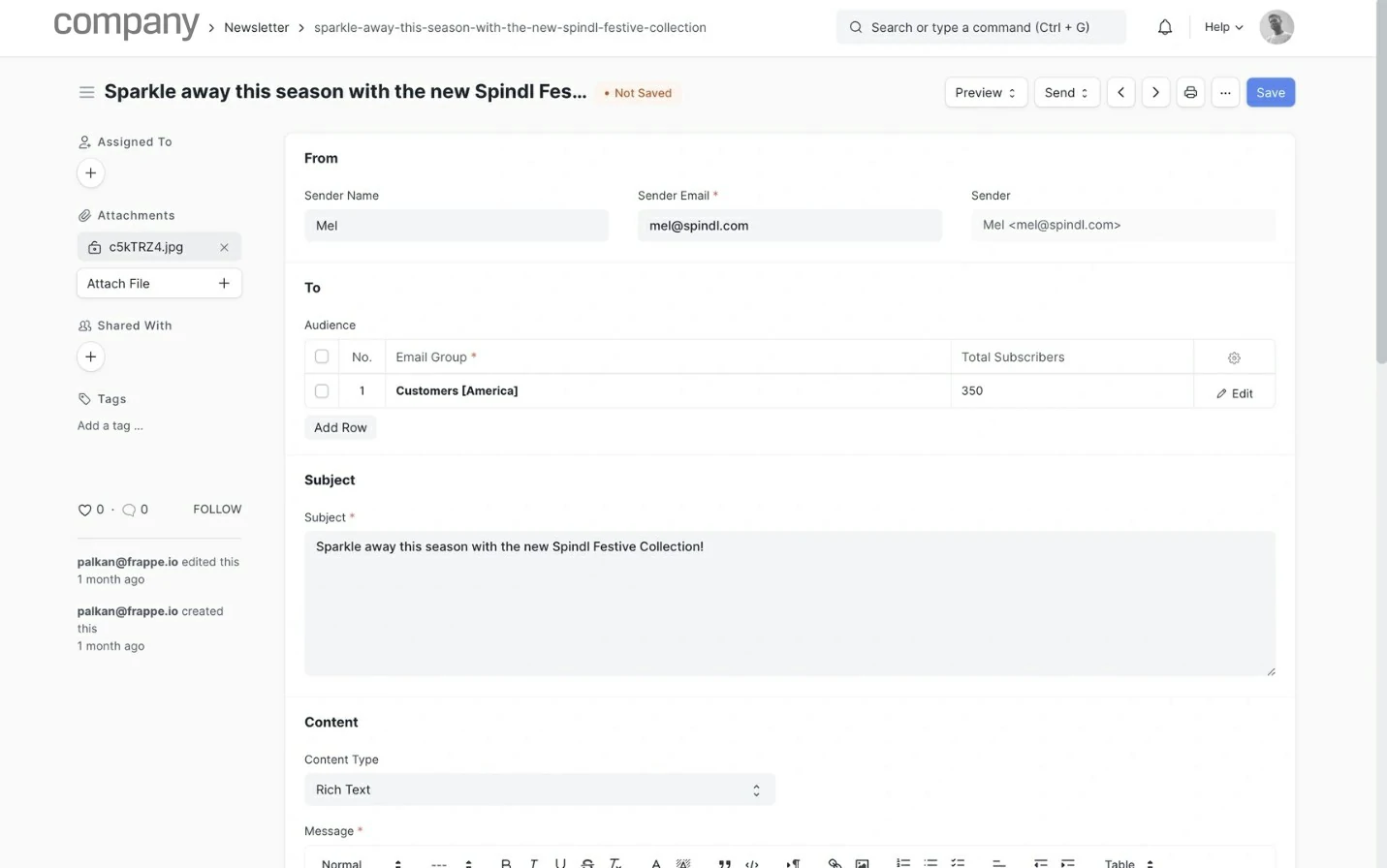
Task: Expand the Preview dropdown
Action: pyautogui.click(x=985, y=93)
